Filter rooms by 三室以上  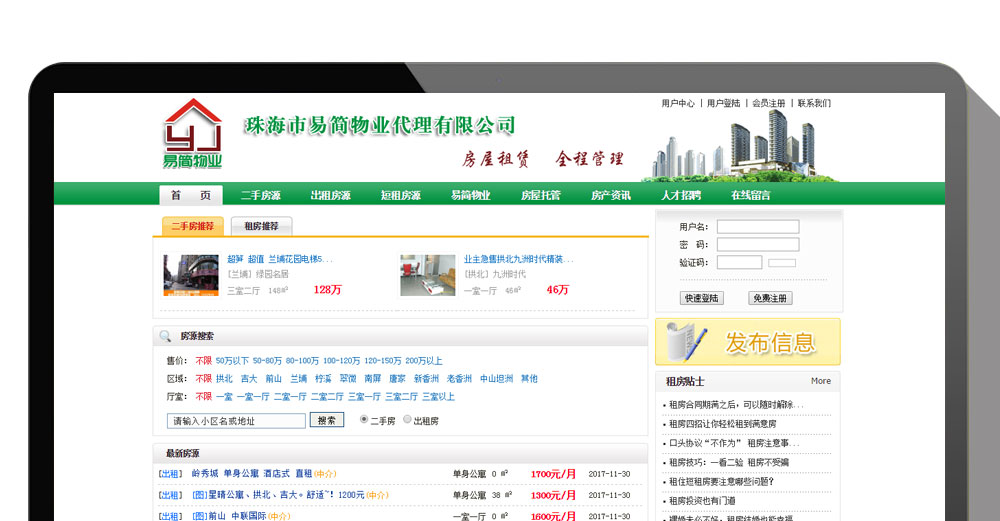438,397
